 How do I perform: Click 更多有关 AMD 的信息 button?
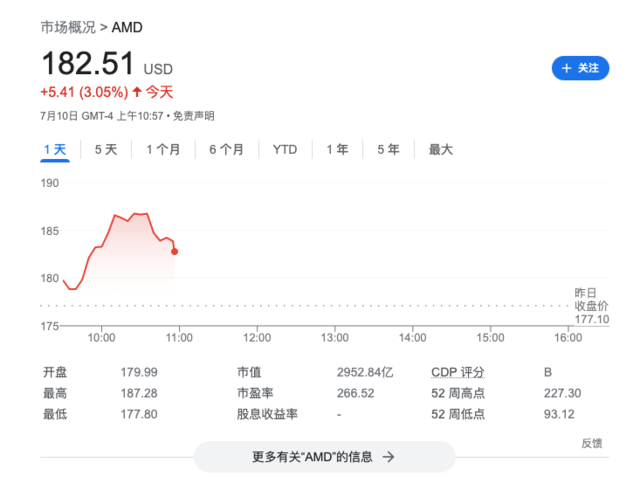point(323,457)
